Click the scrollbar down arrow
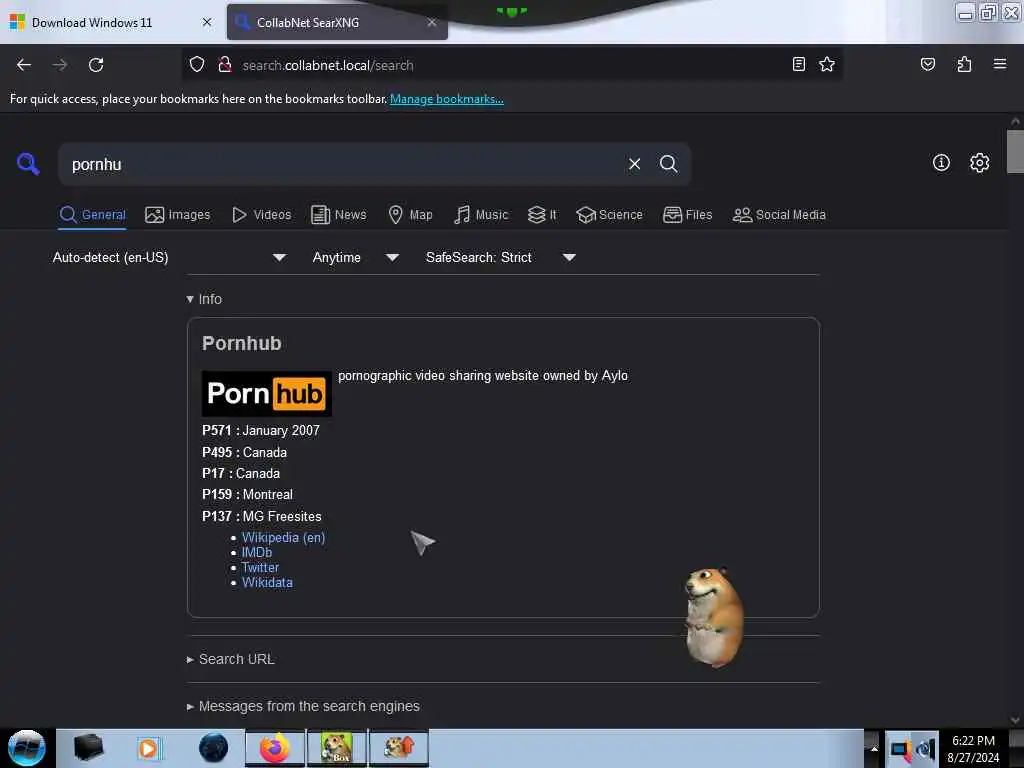Screen dimensions: 1024x768 pyautogui.click(x=1015, y=720)
